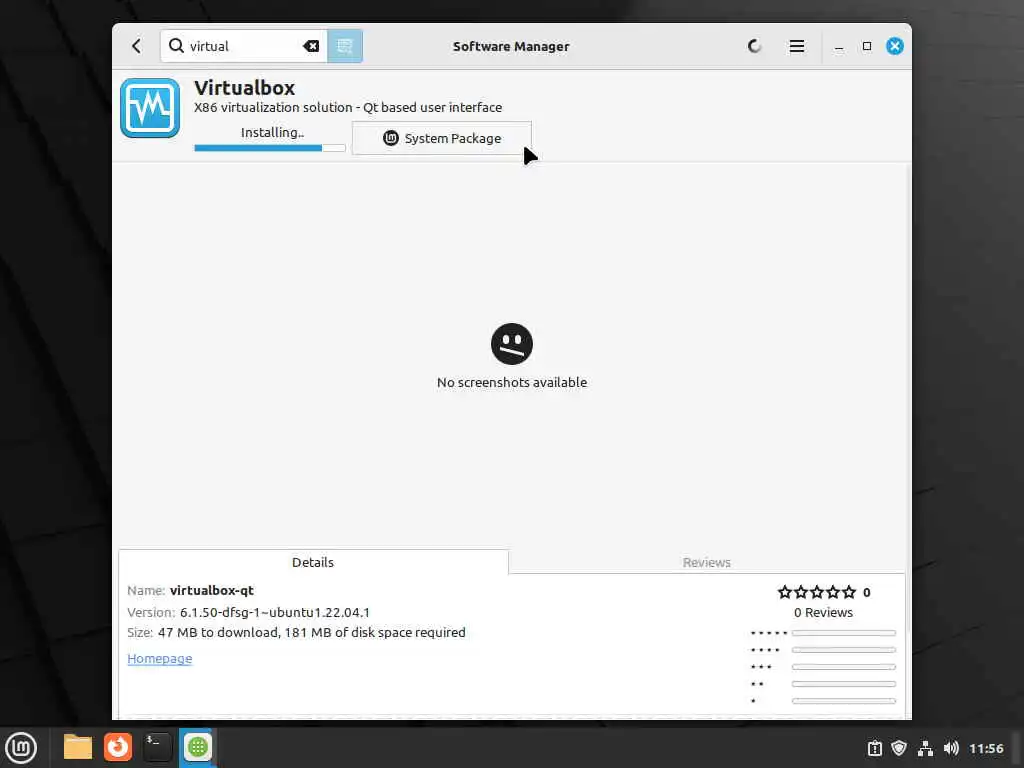Image resolution: width=1024 pixels, height=768 pixels.
Task: Maximize the Software Manager window
Action: tap(867, 46)
